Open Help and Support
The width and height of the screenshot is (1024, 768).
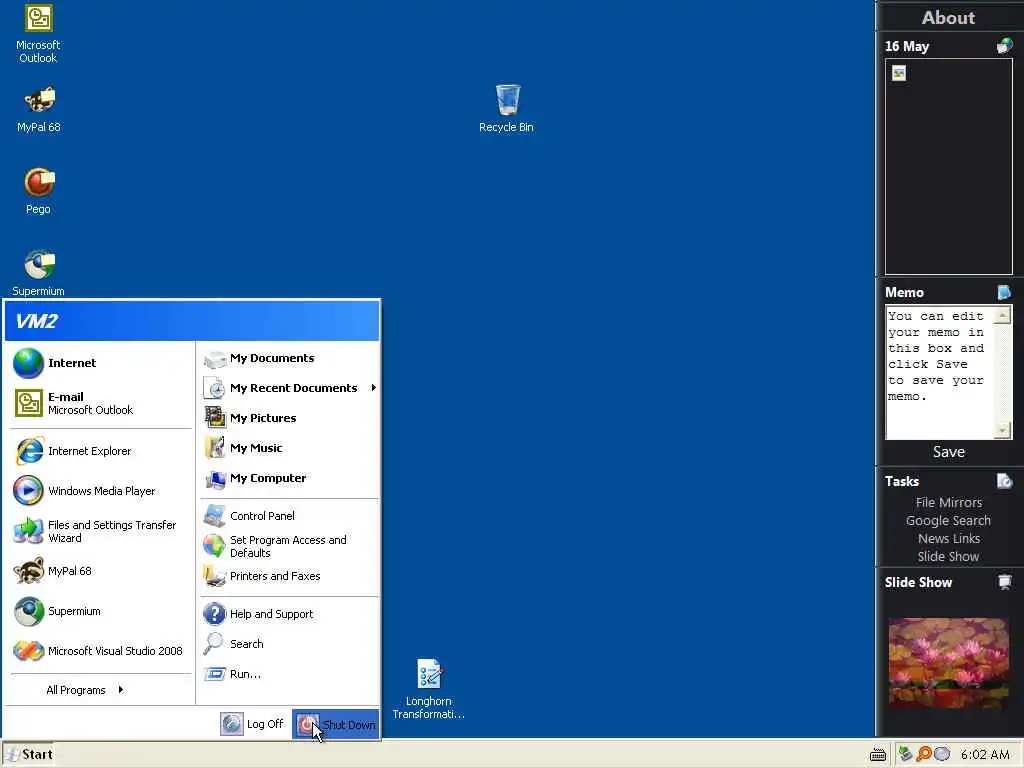289,614
